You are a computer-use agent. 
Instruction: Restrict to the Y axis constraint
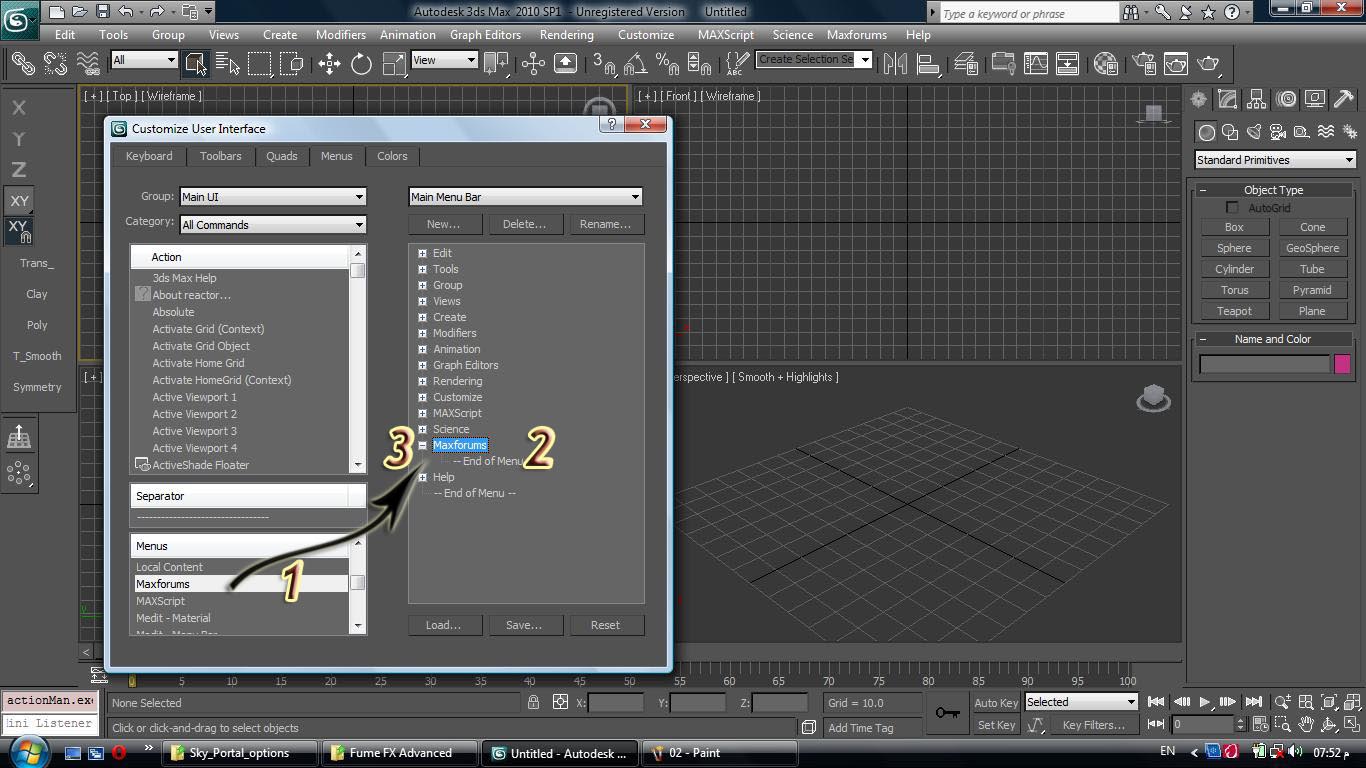coord(19,139)
